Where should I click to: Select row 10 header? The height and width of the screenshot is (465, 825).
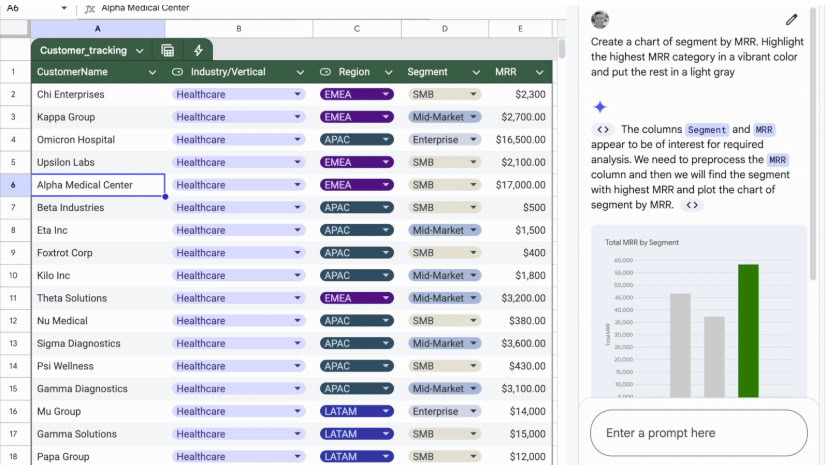pos(13,275)
